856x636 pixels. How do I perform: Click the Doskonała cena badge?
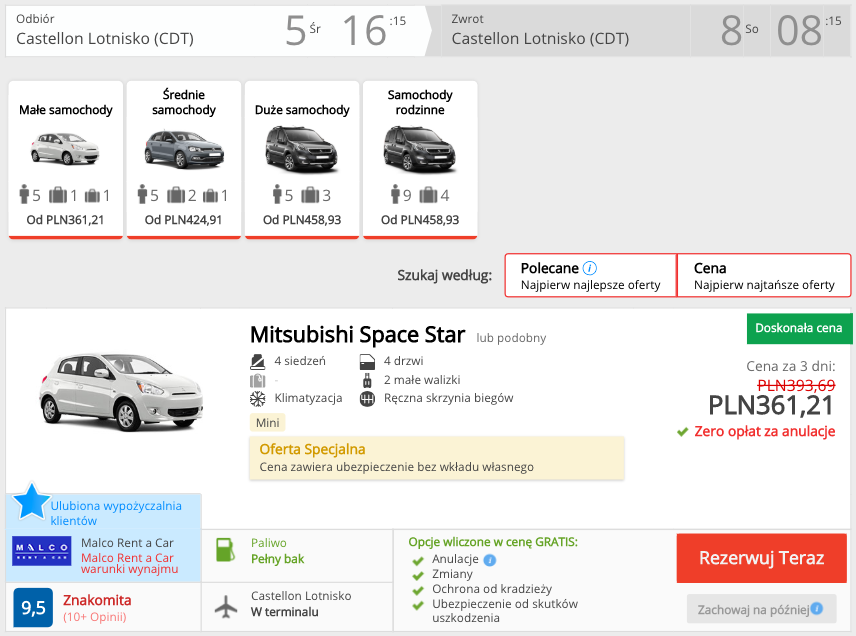coord(799,328)
